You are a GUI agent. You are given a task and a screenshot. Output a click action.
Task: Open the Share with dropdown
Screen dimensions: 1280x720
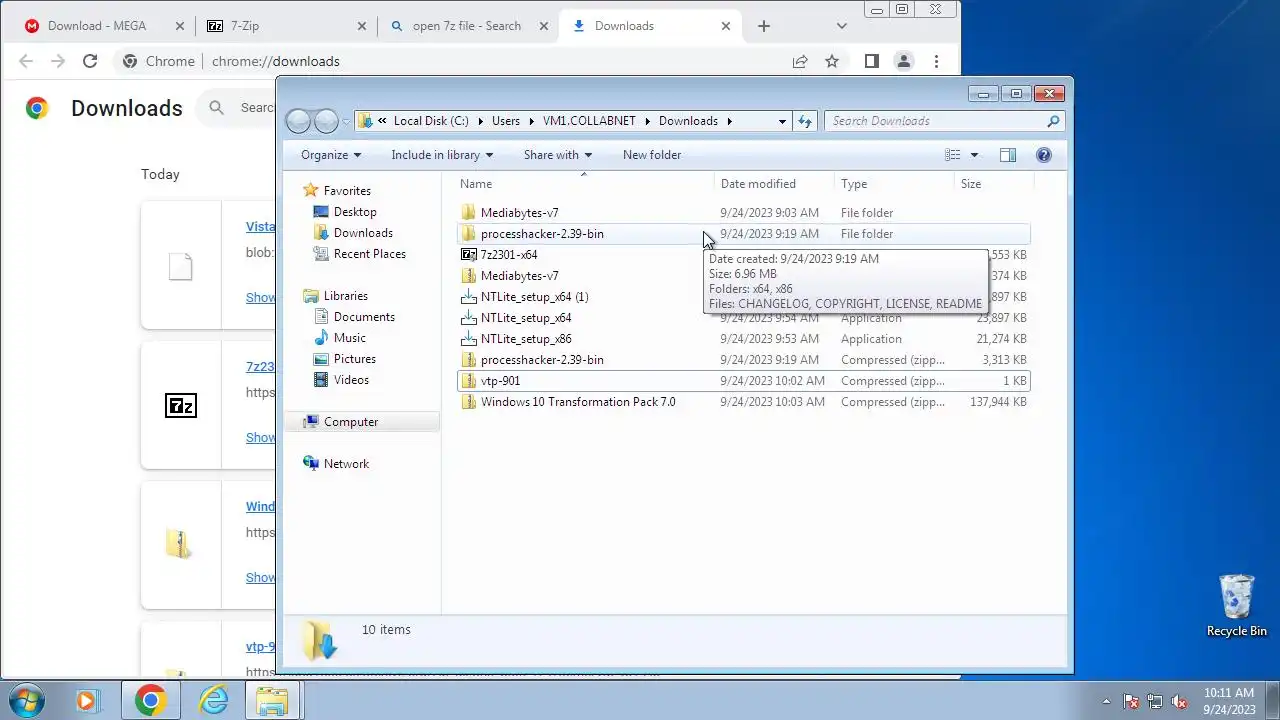click(558, 155)
